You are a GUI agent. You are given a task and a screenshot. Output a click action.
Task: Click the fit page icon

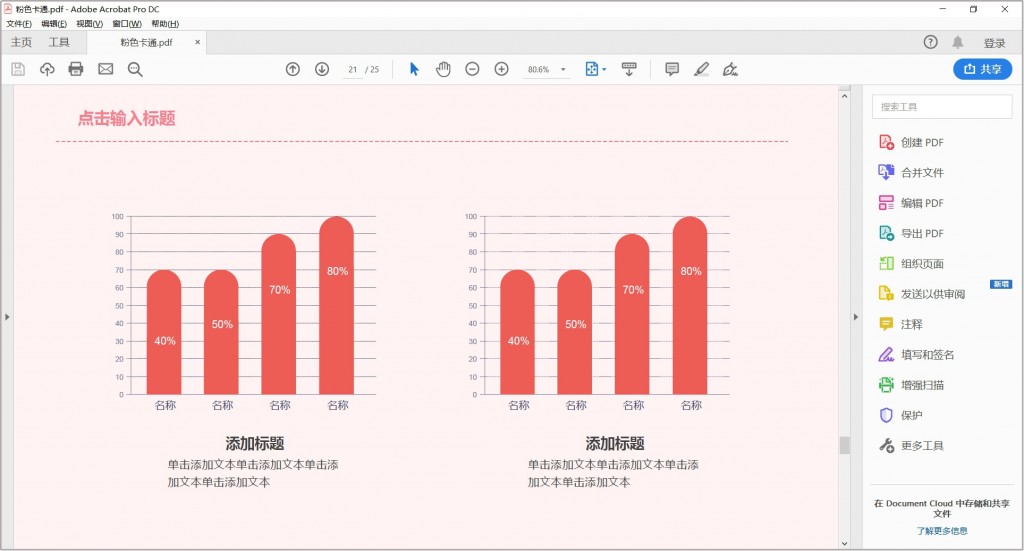(592, 69)
